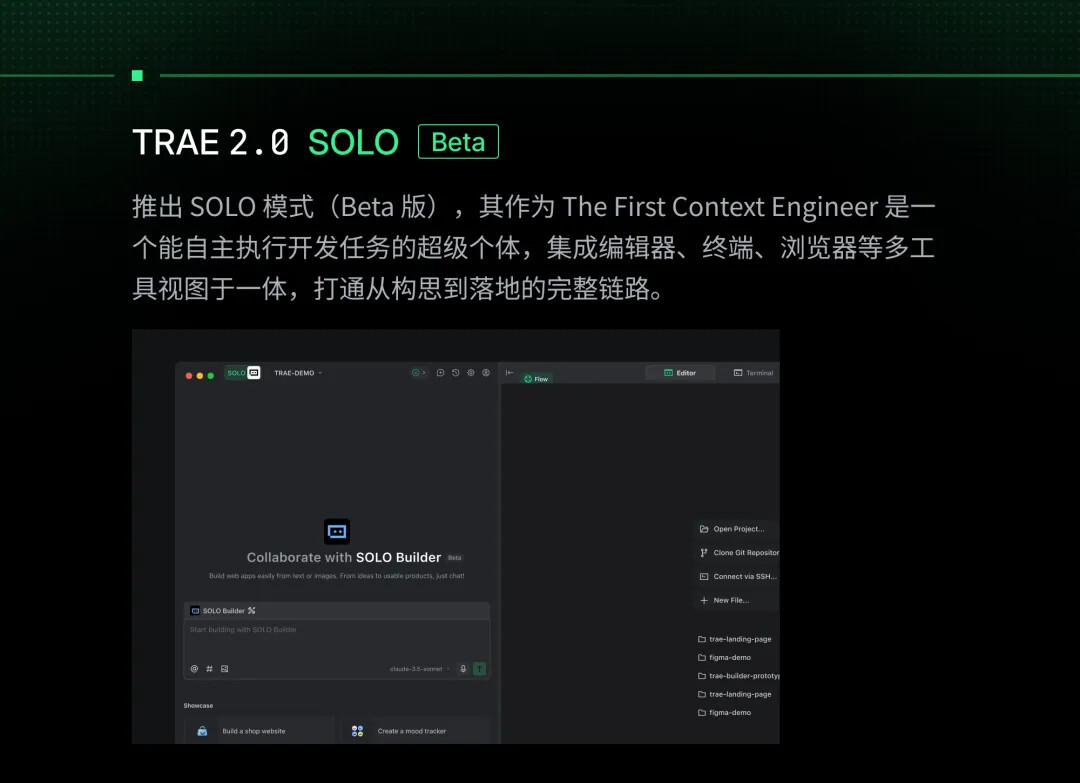Open the user account avatar icon
Screen dimensions: 1080x783
click(x=486, y=373)
